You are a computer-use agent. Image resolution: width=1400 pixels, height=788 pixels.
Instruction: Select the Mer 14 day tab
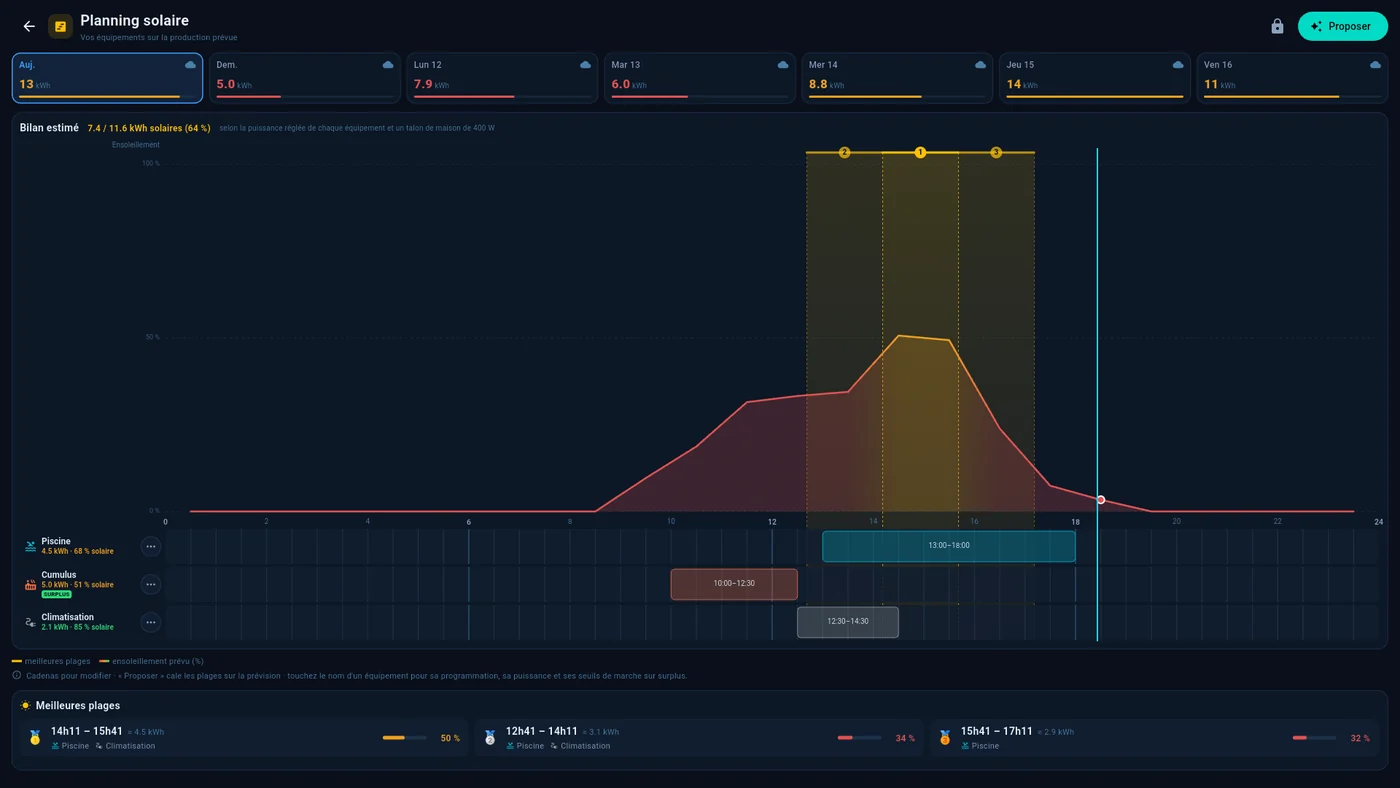coord(897,78)
